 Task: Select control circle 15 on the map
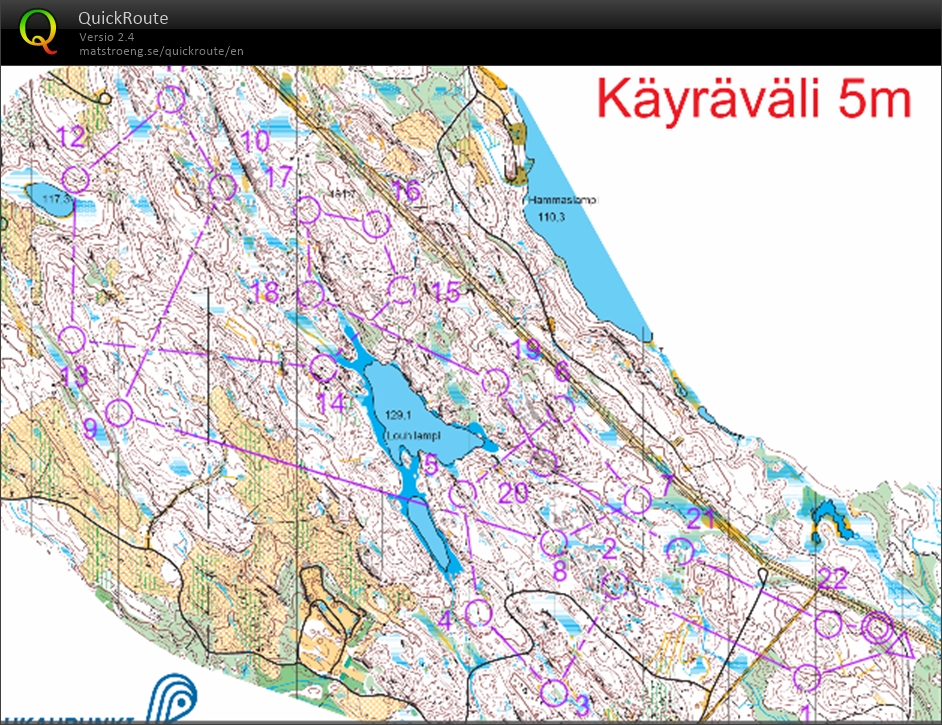point(401,289)
